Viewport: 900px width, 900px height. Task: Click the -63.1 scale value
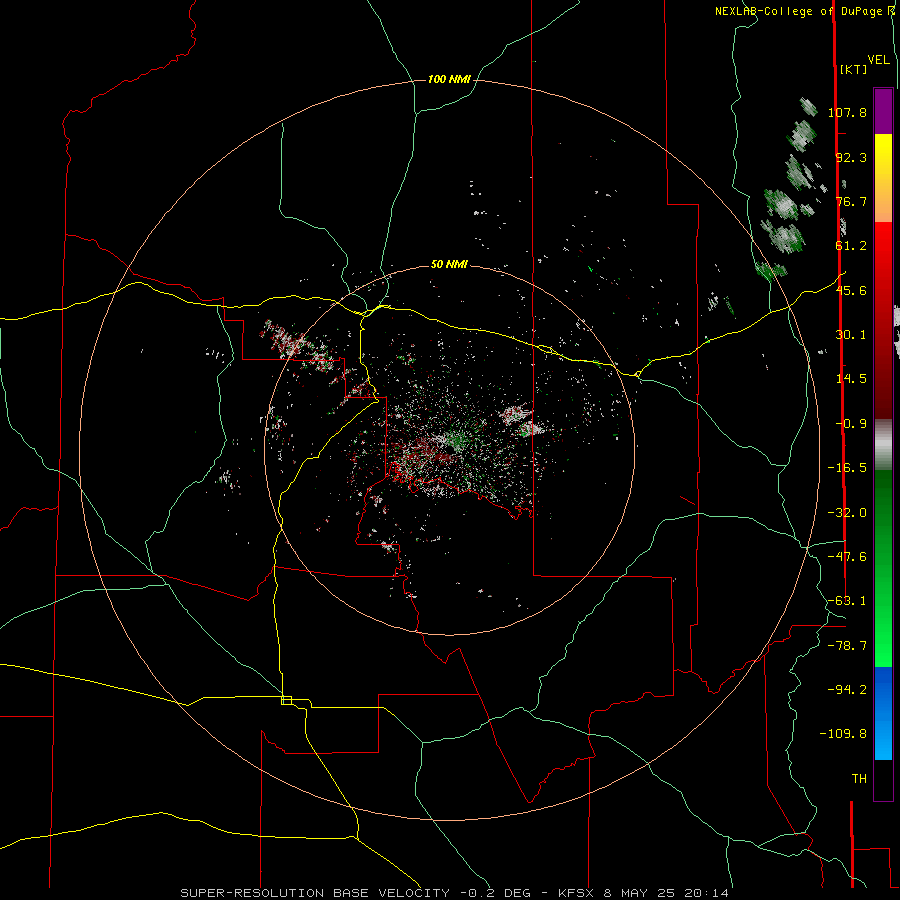847,601
